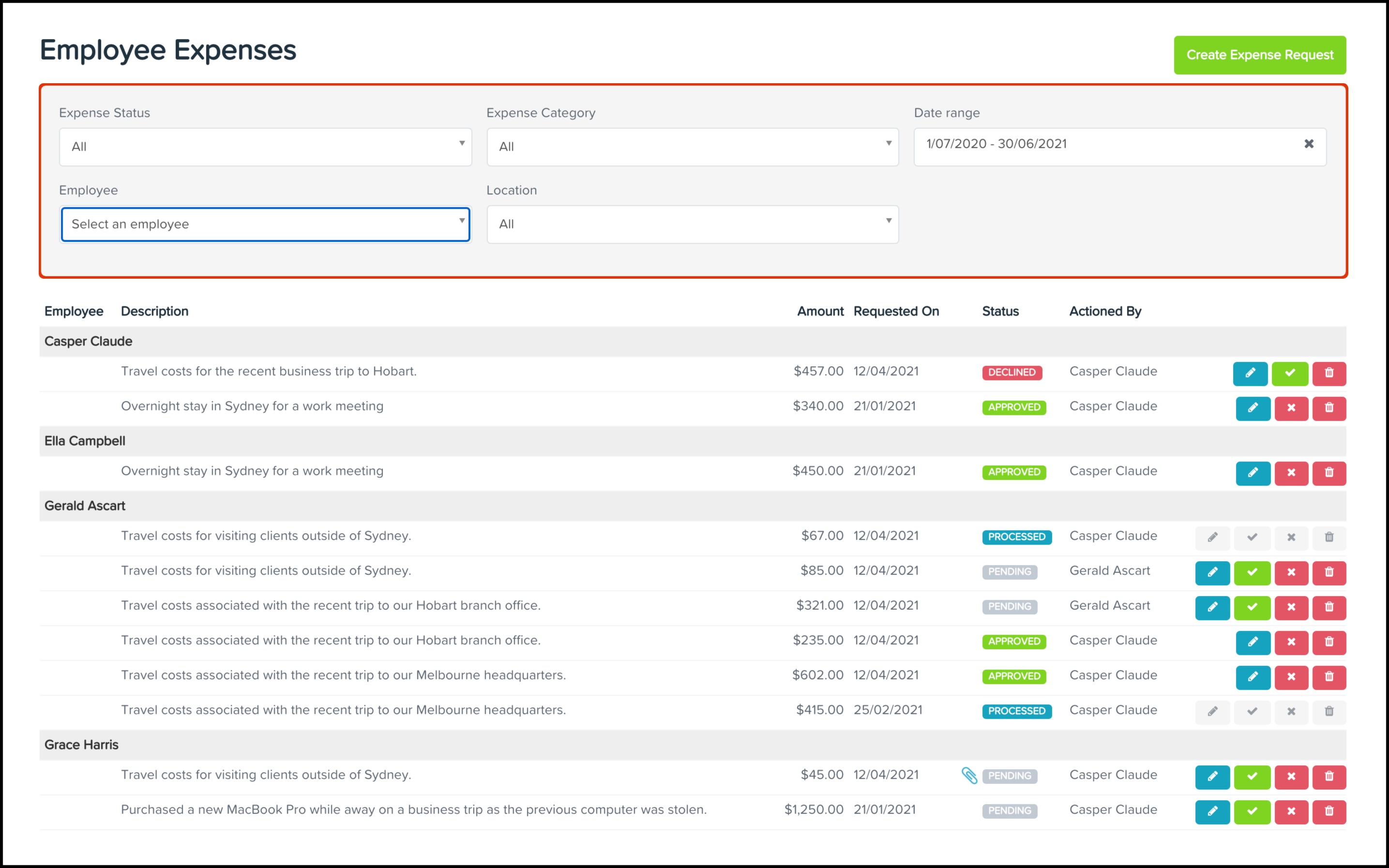Delete the declined $457.00 expense
Image resolution: width=1389 pixels, height=868 pixels.
tap(1329, 373)
